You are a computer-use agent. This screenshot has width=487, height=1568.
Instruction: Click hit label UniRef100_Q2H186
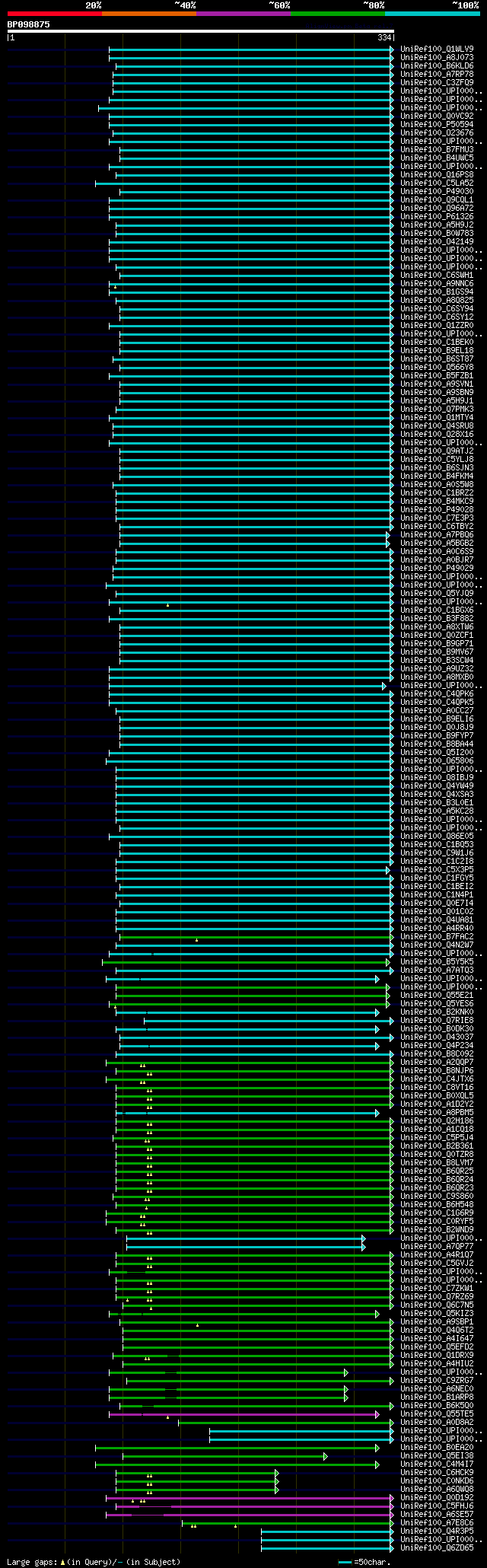(x=437, y=1120)
